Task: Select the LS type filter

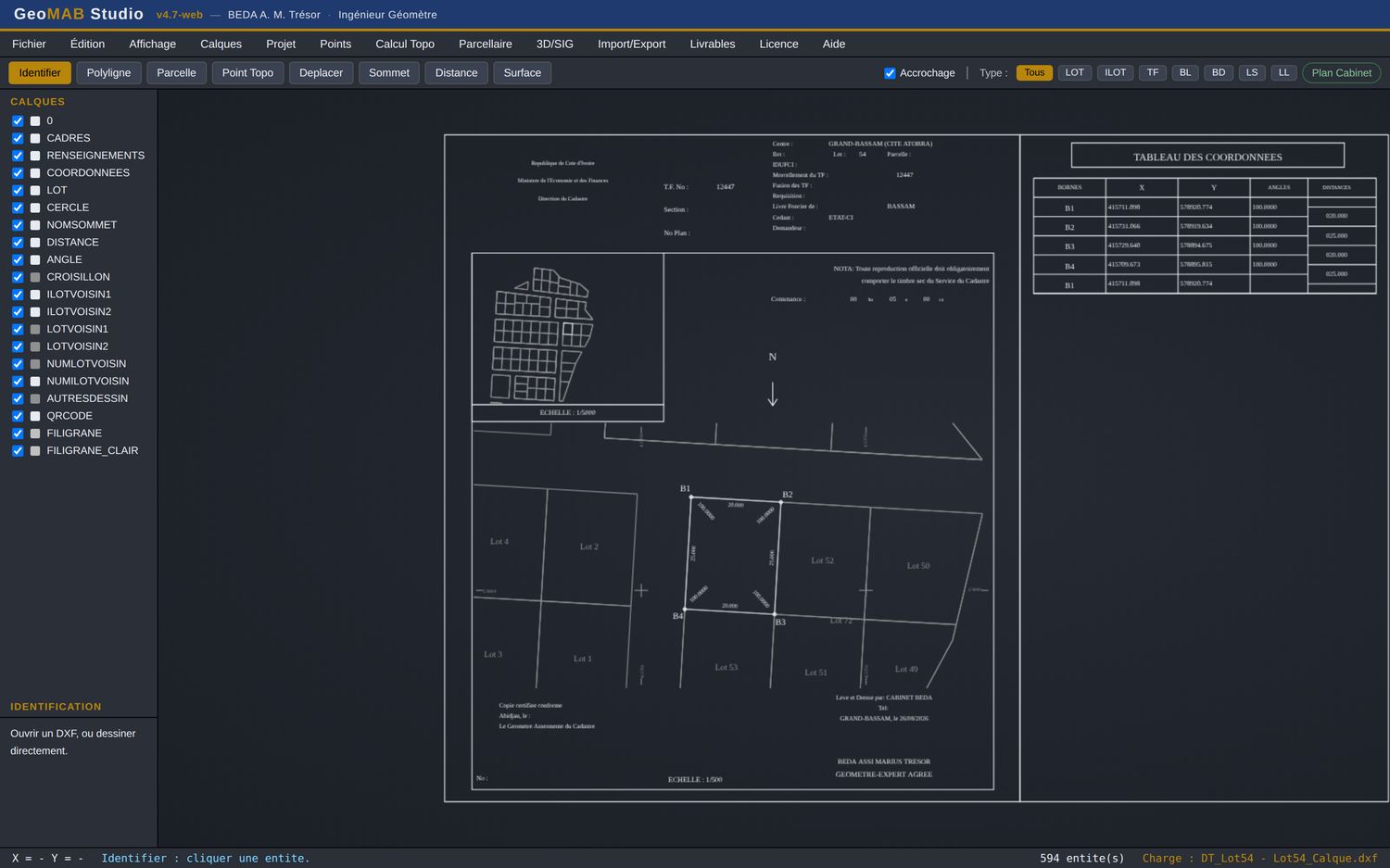Action: [1252, 72]
